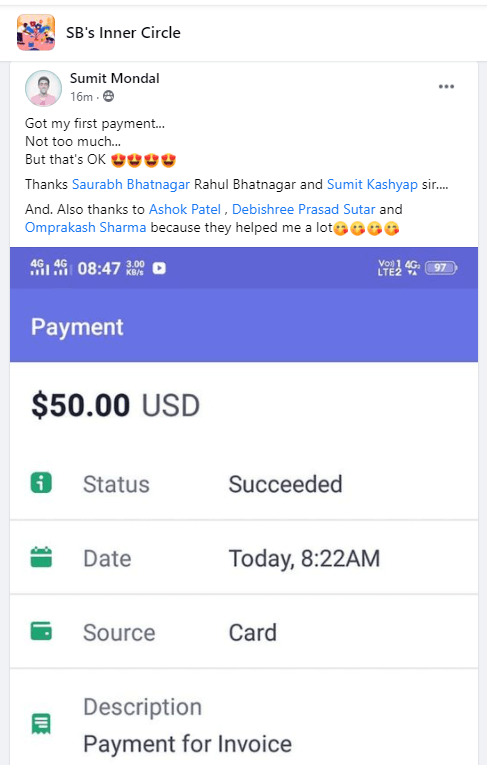The image size is (487, 765).
Task: Click the Payment header in the screenshot
Action: (x=77, y=326)
